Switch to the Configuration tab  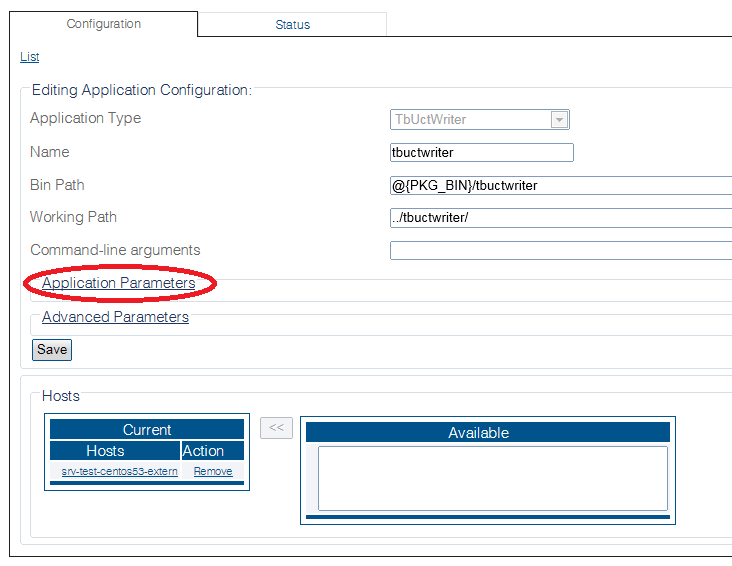(x=104, y=24)
